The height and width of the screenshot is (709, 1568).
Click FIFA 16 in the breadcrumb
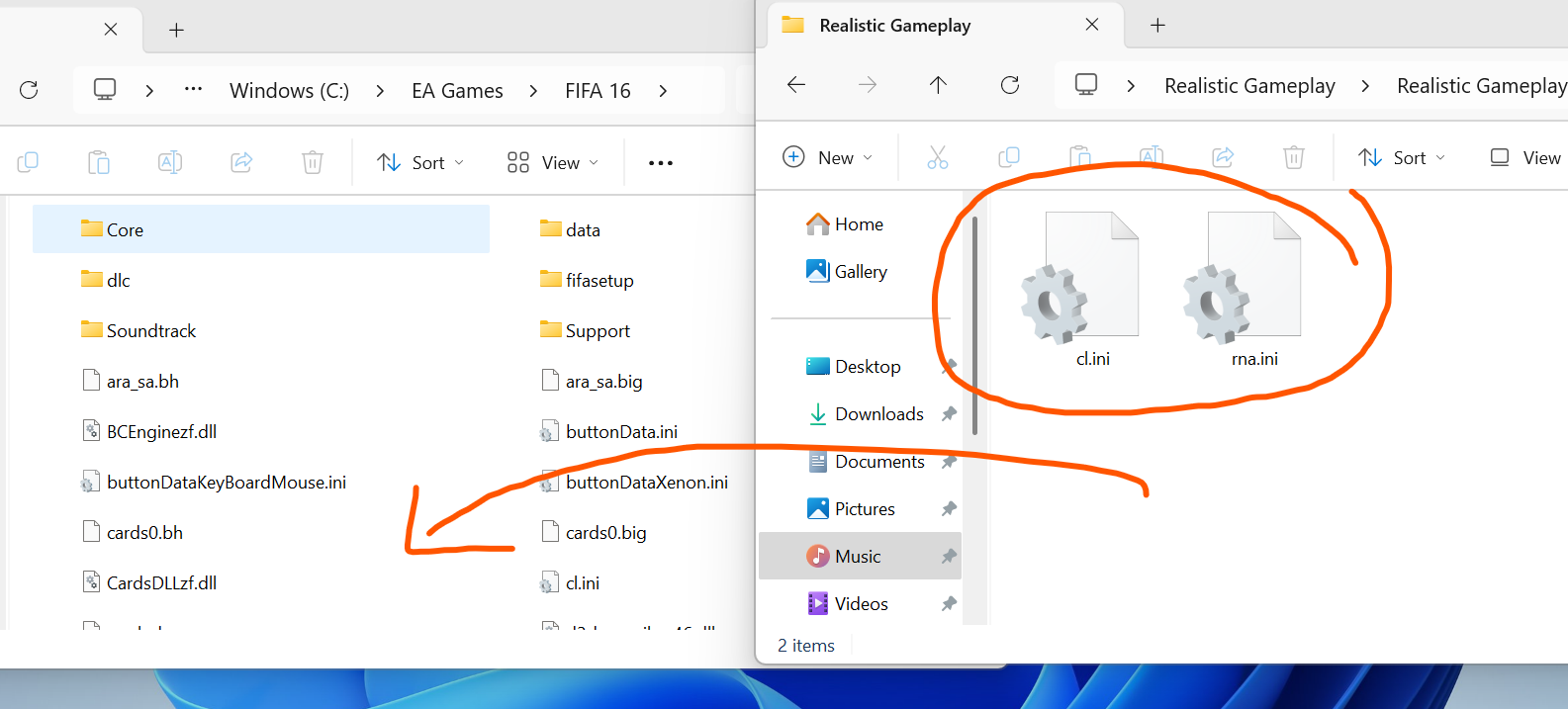pos(598,91)
